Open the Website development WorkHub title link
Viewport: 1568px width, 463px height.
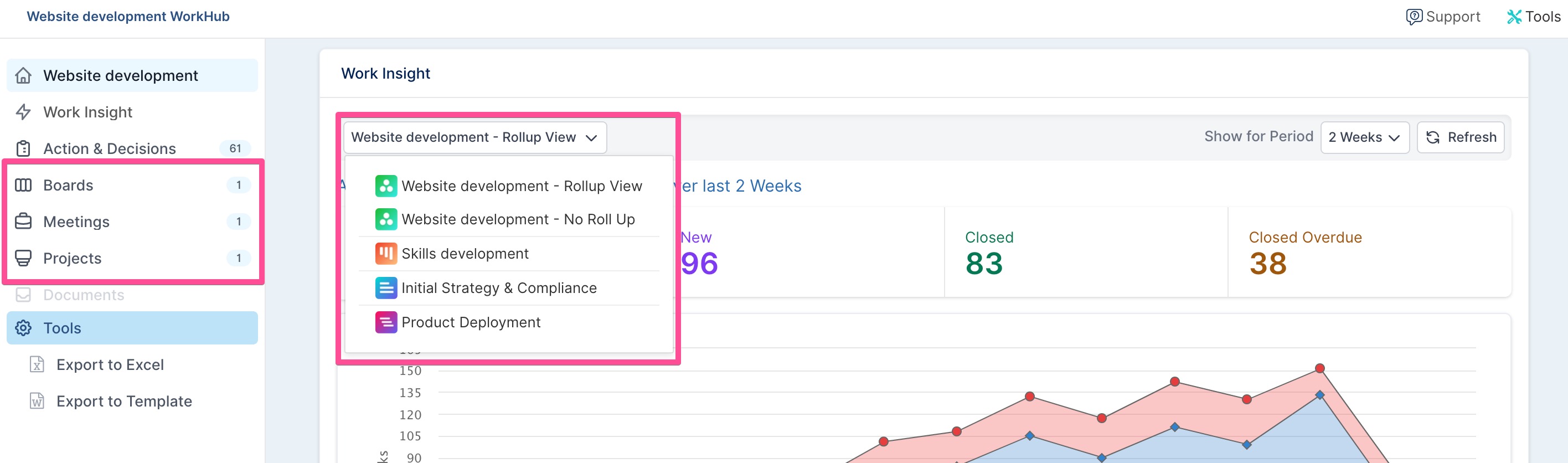click(128, 17)
